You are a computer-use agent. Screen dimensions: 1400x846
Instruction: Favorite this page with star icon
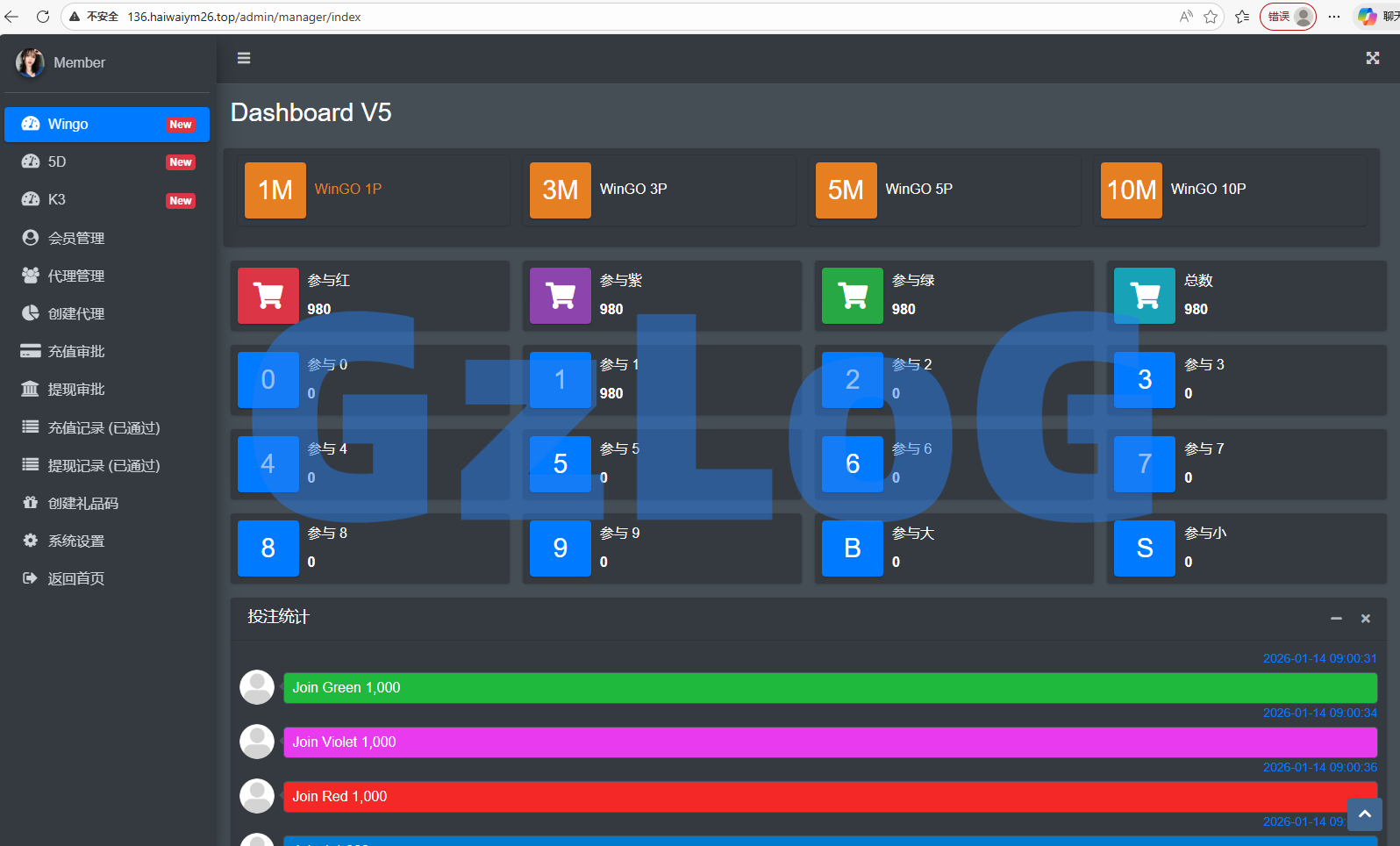[x=1211, y=17]
